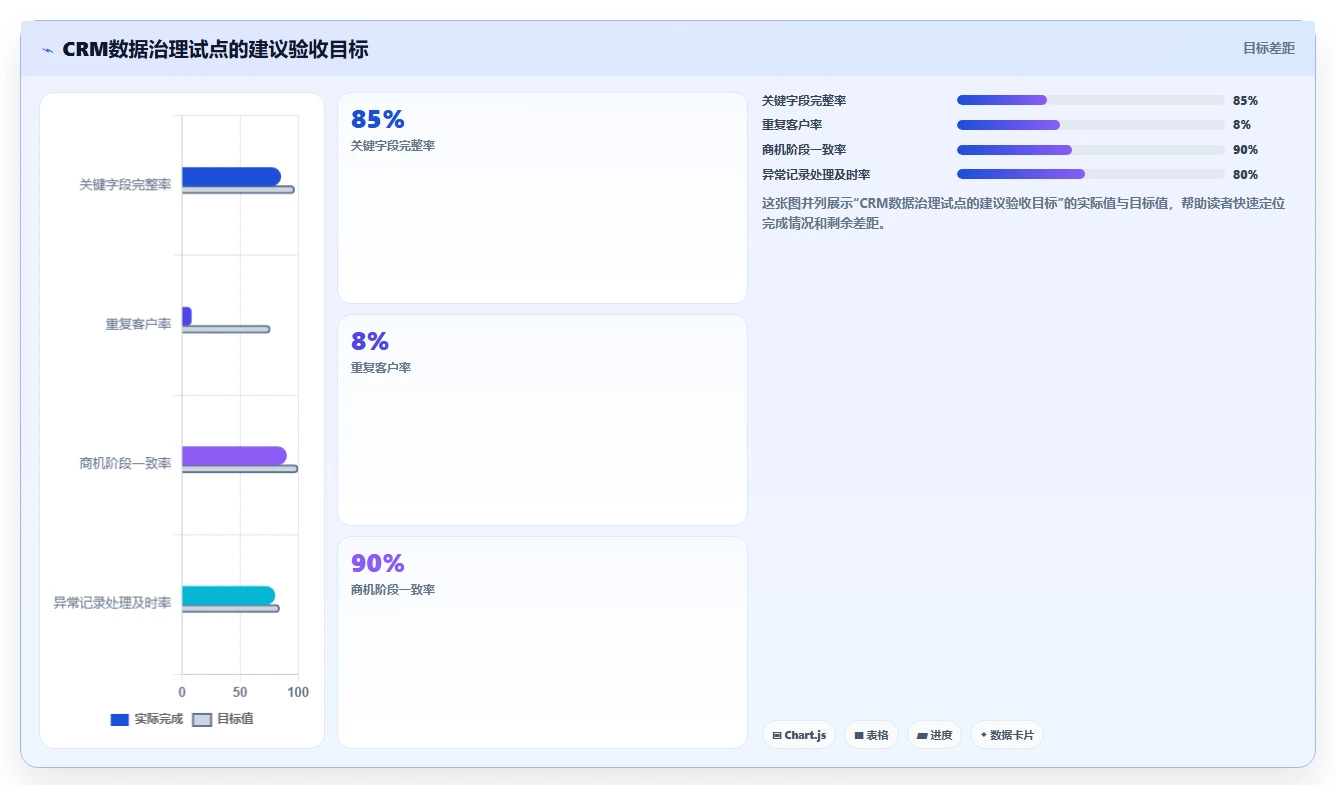Click the chart axis label 商机阶段一致率
Screen dimensions: 1336x785
125,464
